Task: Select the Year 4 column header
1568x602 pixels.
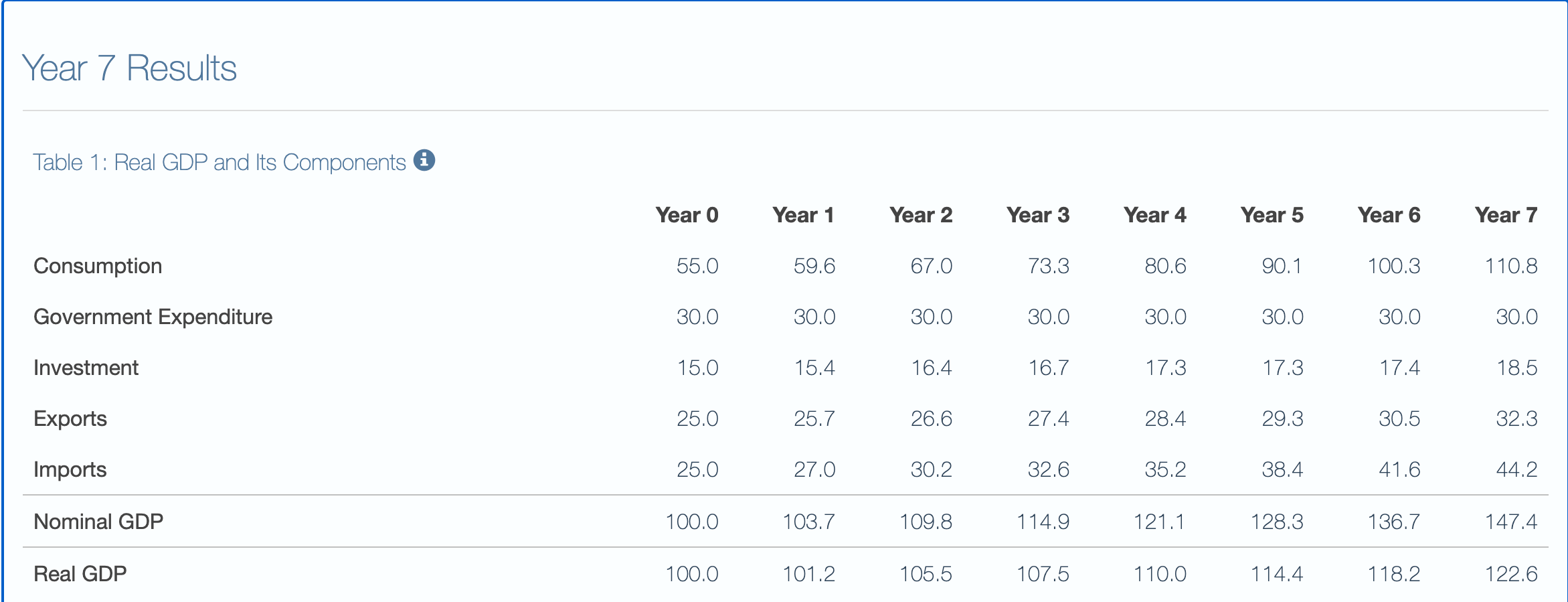Action: click(1155, 215)
